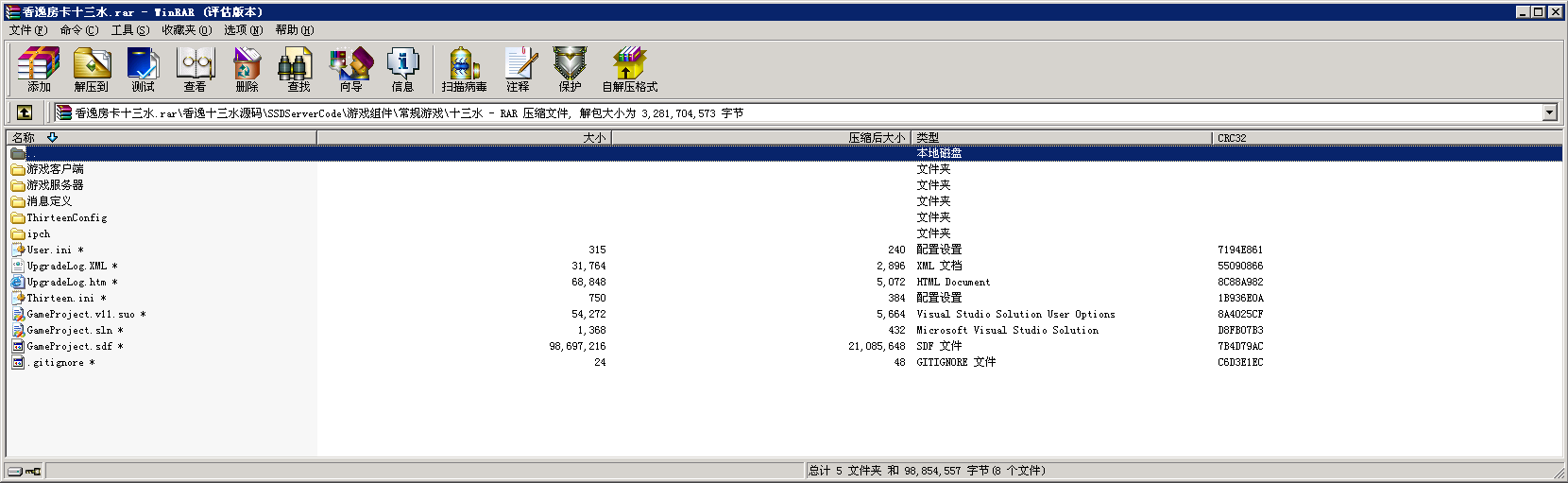Open the File (文件) menu
Viewport: 1568px width, 483px height.
[x=27, y=30]
